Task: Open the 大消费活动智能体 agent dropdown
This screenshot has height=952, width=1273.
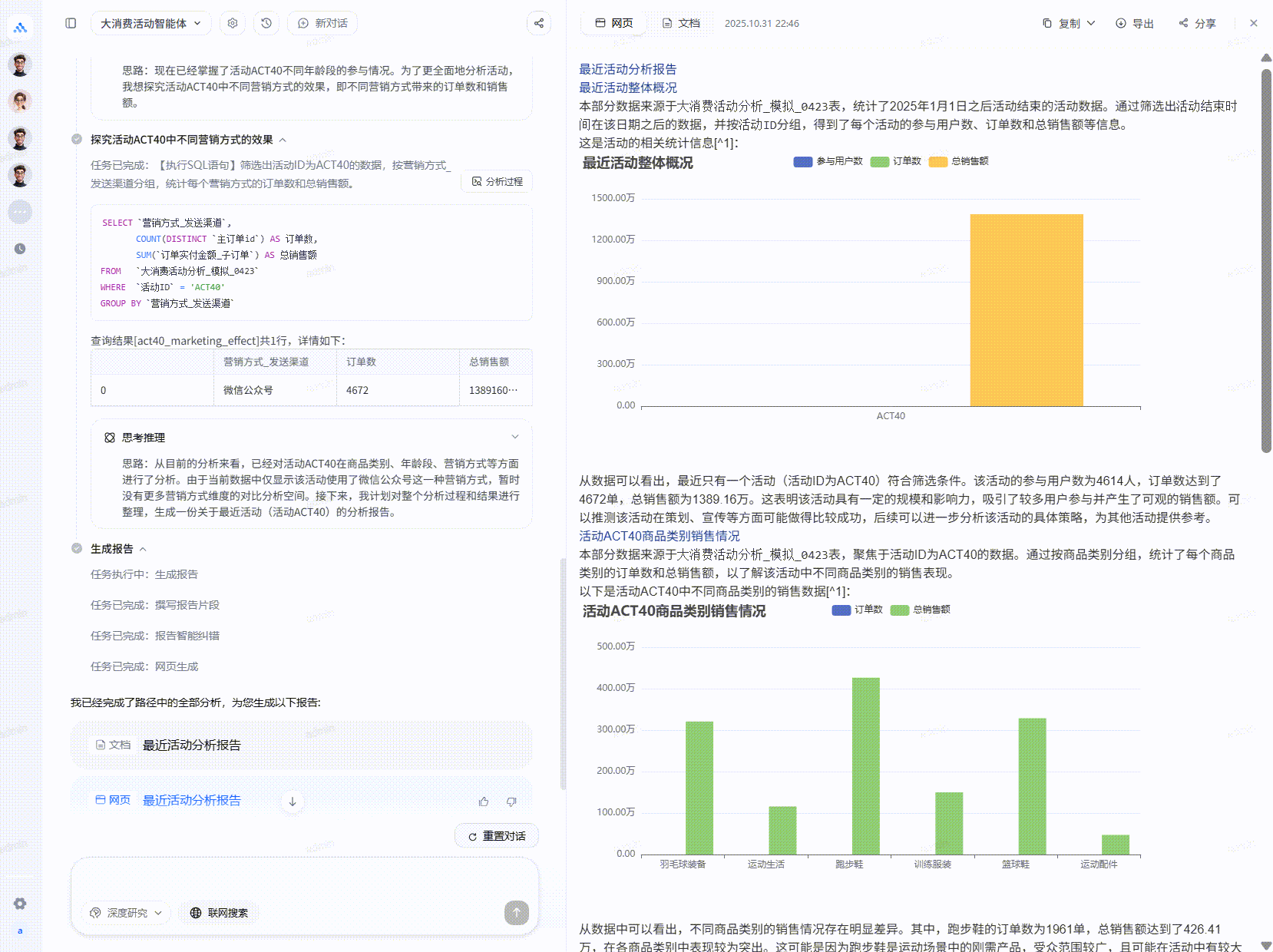Action: (150, 23)
